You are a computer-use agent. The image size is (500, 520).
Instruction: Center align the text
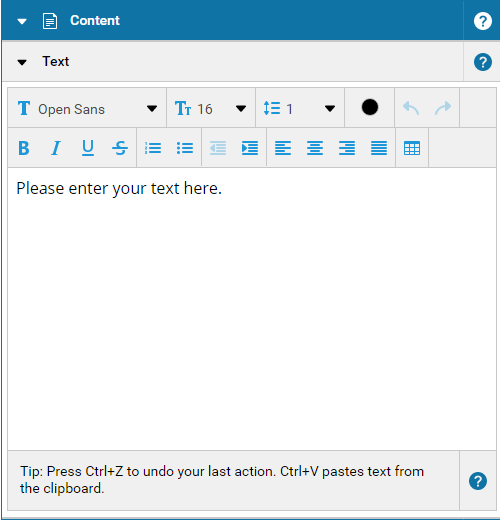[x=315, y=148]
